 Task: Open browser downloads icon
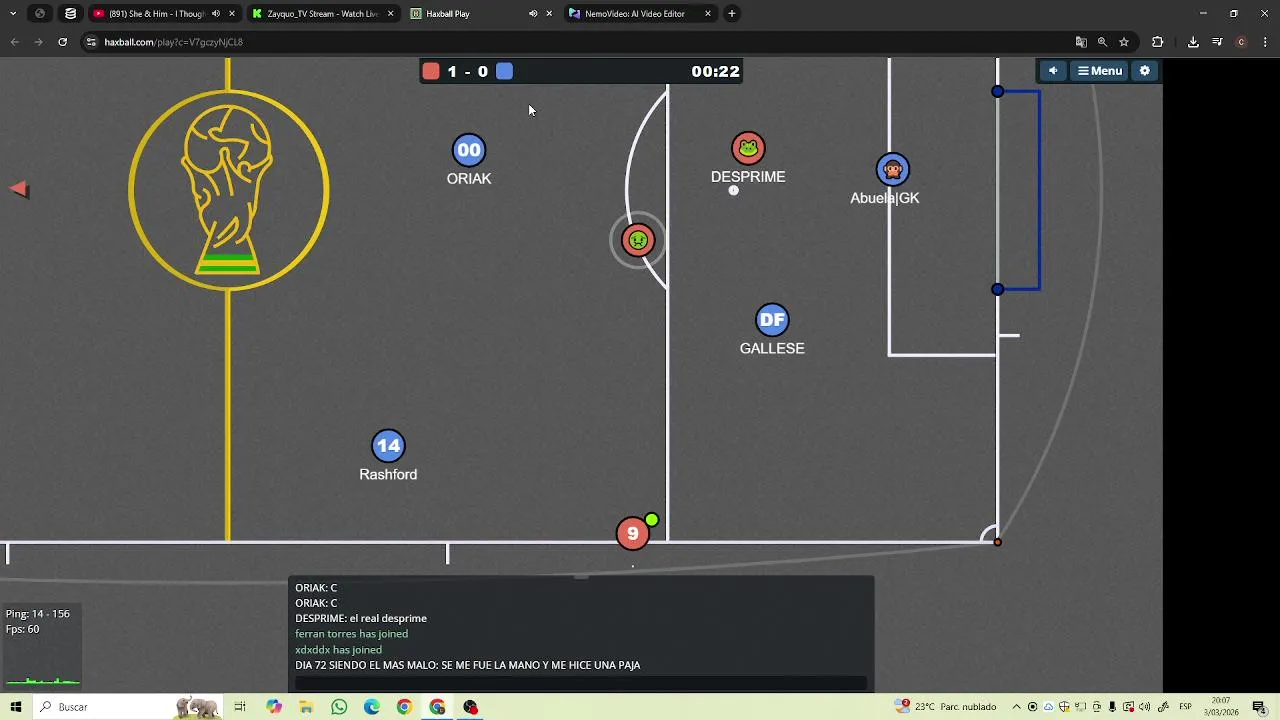[1193, 42]
